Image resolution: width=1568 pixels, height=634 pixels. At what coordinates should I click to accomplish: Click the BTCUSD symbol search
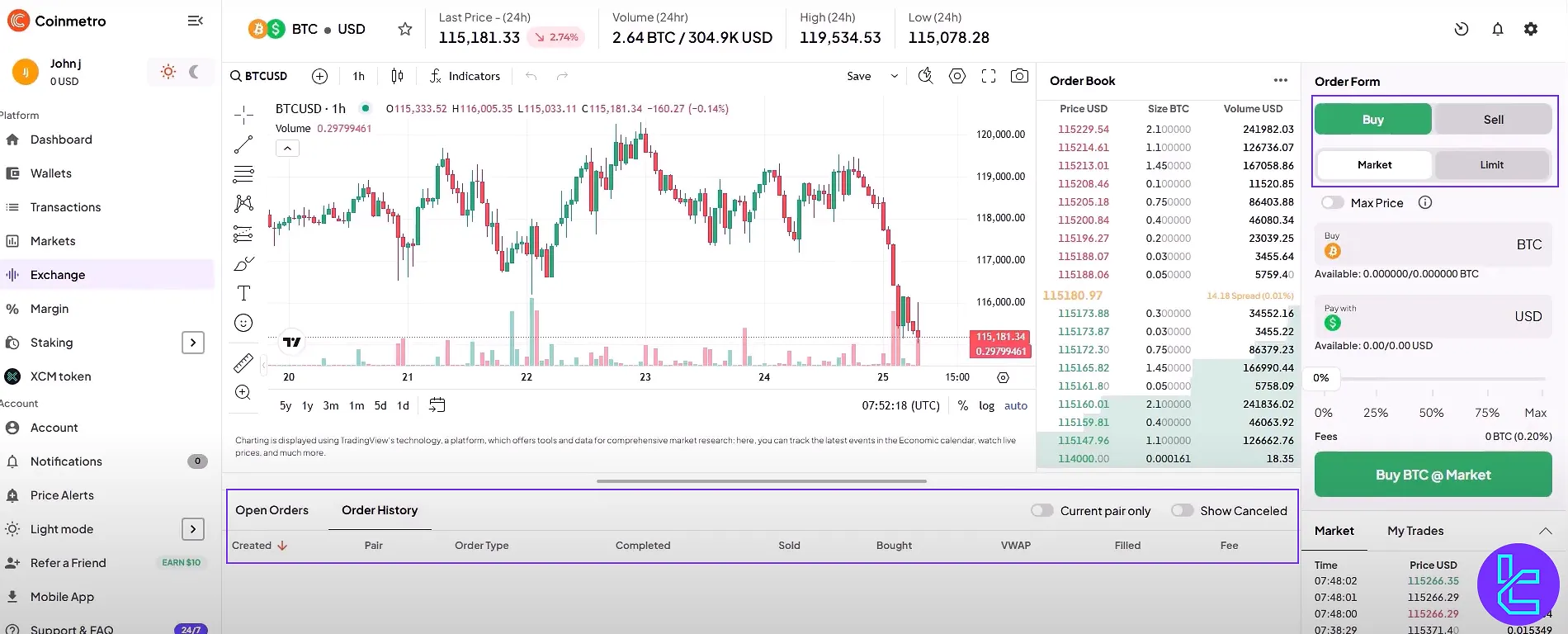pos(259,76)
